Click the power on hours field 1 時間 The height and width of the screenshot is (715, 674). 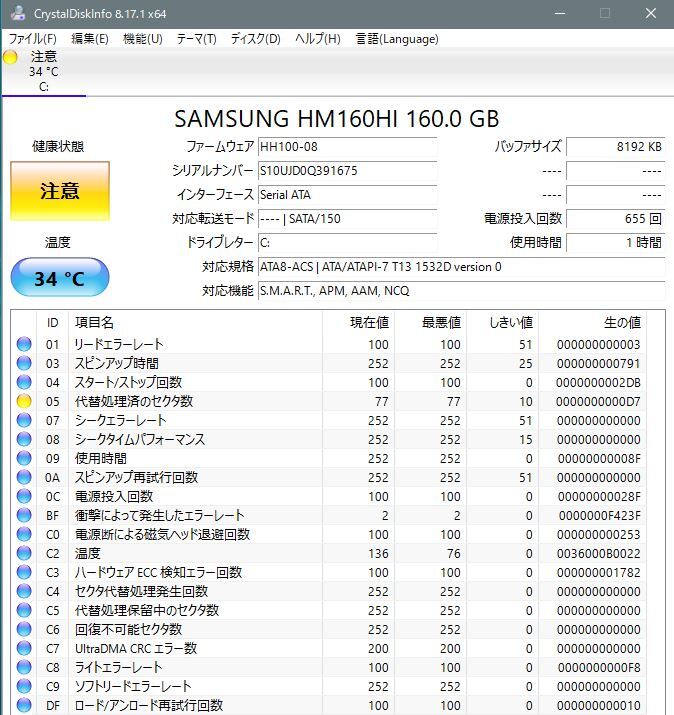coord(616,243)
